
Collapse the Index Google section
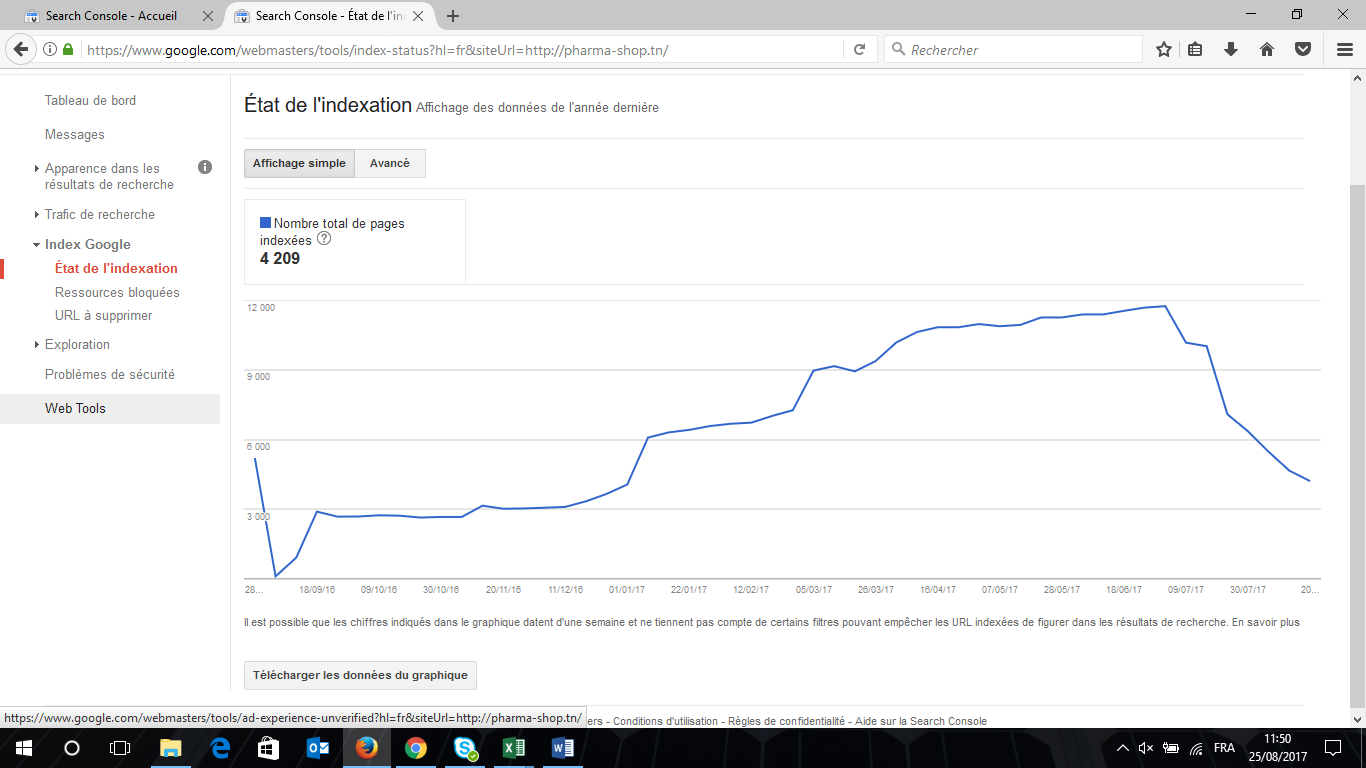click(x=88, y=244)
